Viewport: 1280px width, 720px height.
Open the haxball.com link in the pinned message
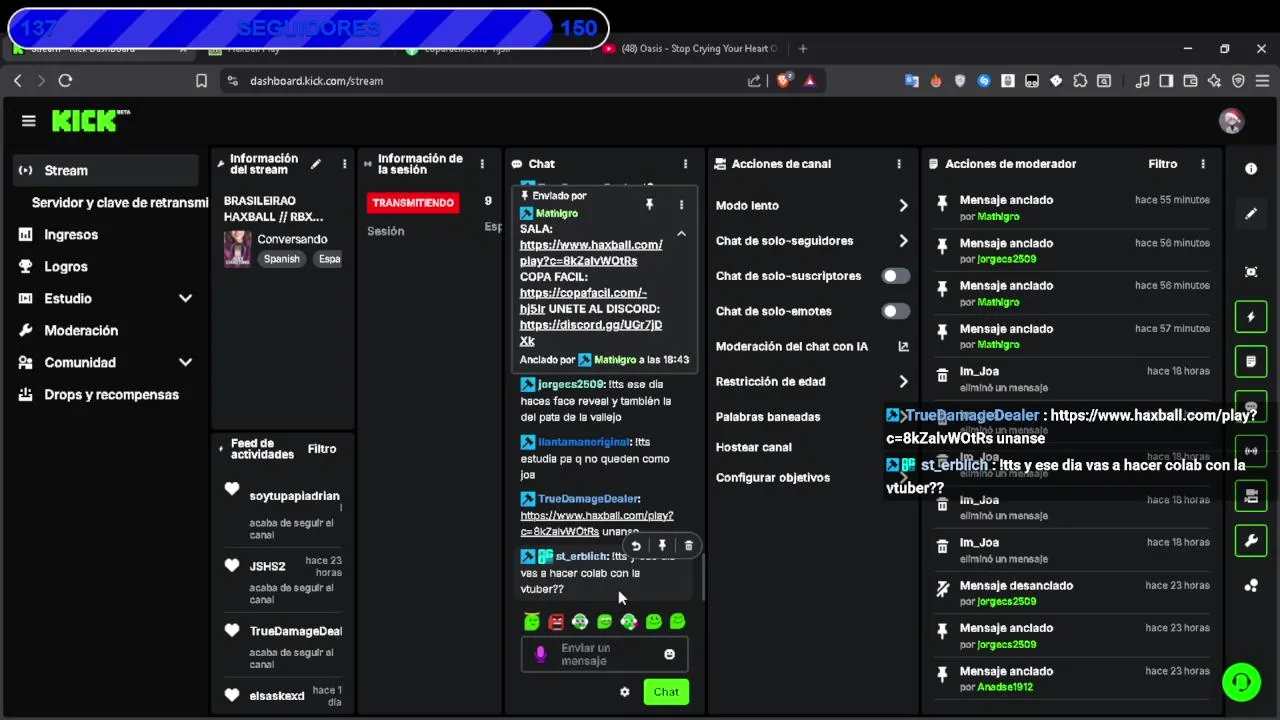[x=591, y=253]
